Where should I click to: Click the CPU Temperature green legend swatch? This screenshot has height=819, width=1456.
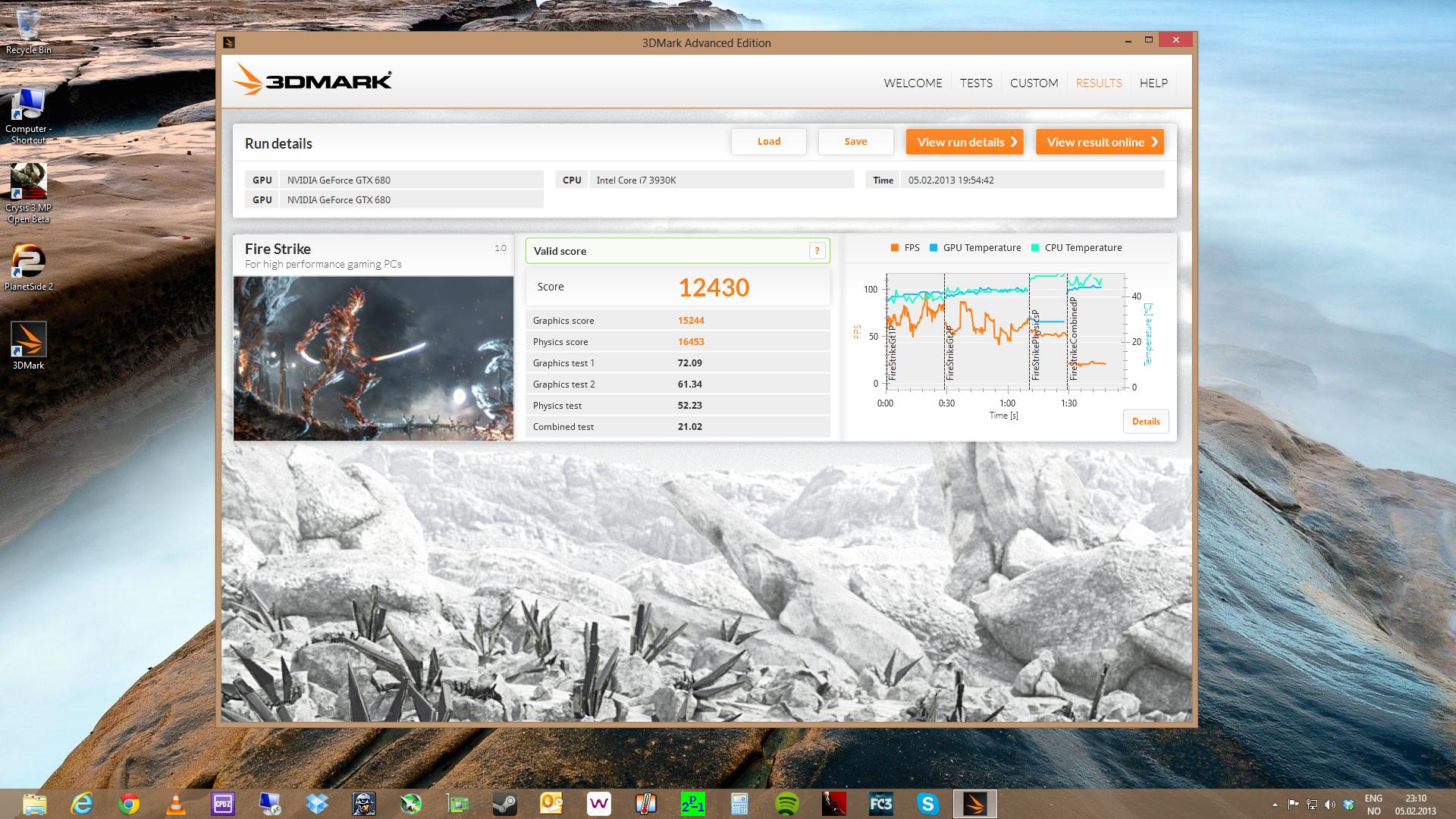(1035, 248)
